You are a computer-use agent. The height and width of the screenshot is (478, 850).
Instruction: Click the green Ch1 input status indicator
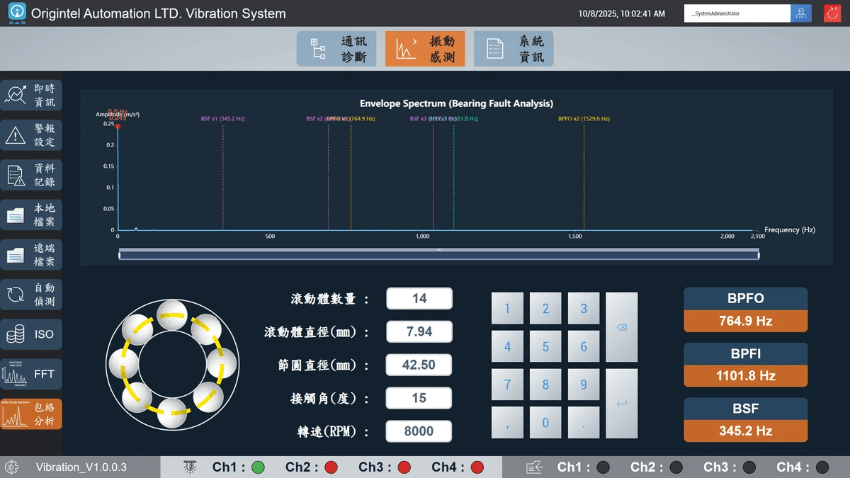point(258,467)
